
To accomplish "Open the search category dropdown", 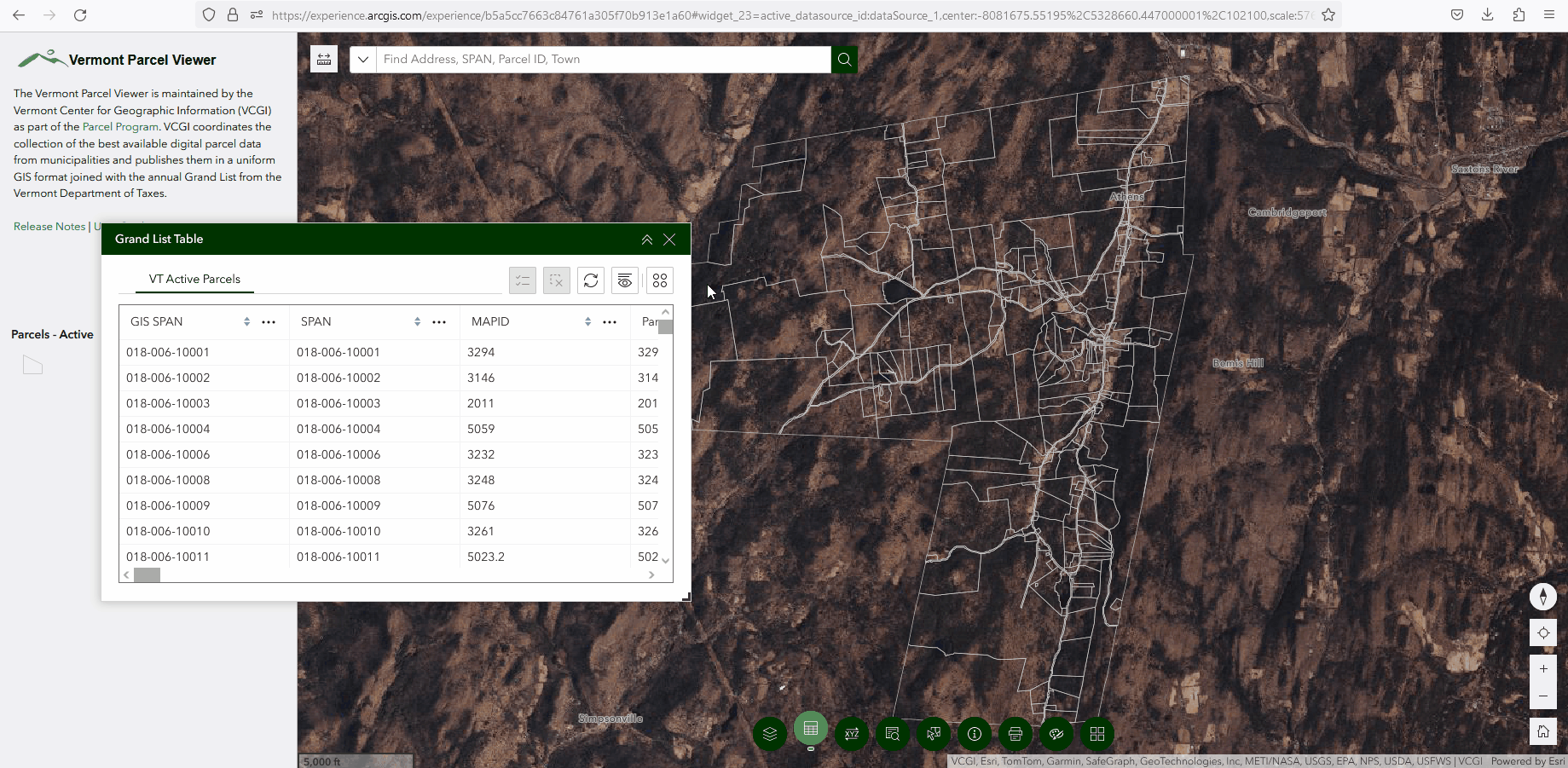I will pos(362,59).
